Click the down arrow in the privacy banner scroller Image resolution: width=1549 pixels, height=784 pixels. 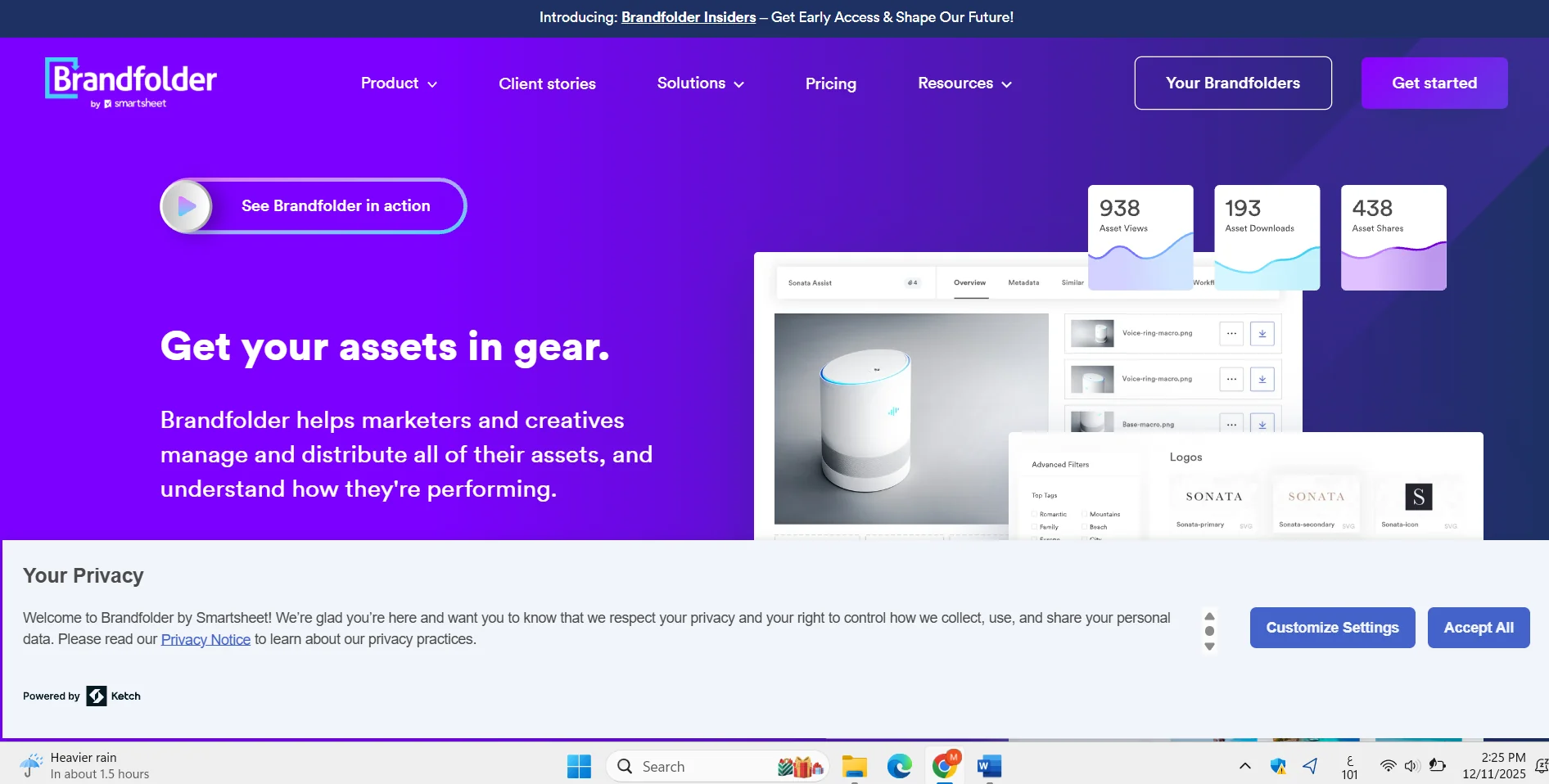click(x=1209, y=647)
